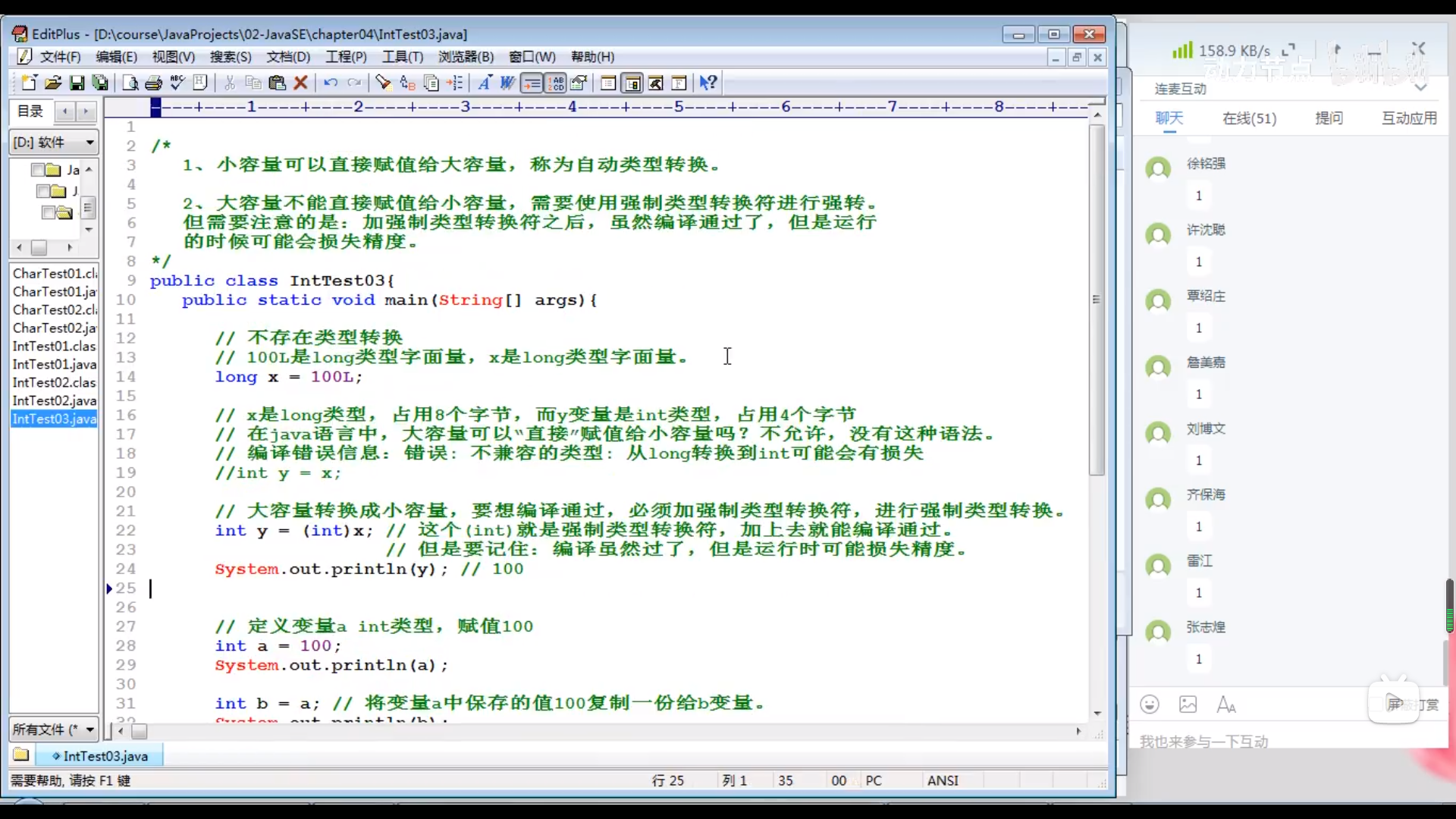Click the red Delete X icon

[301, 83]
